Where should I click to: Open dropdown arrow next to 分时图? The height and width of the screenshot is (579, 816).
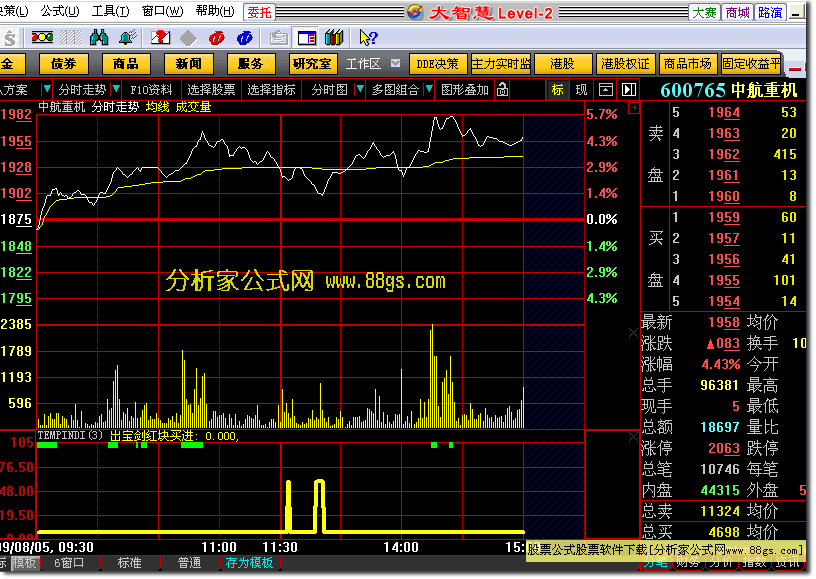tap(360, 89)
